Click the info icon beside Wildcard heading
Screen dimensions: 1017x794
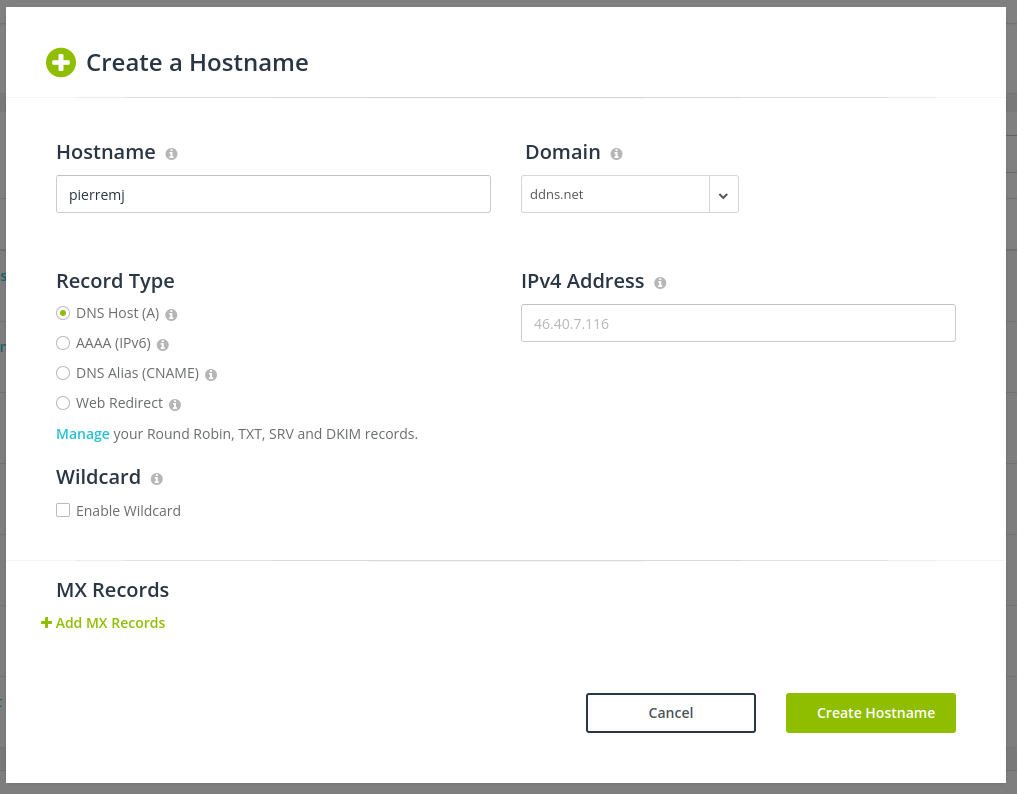pos(156,479)
